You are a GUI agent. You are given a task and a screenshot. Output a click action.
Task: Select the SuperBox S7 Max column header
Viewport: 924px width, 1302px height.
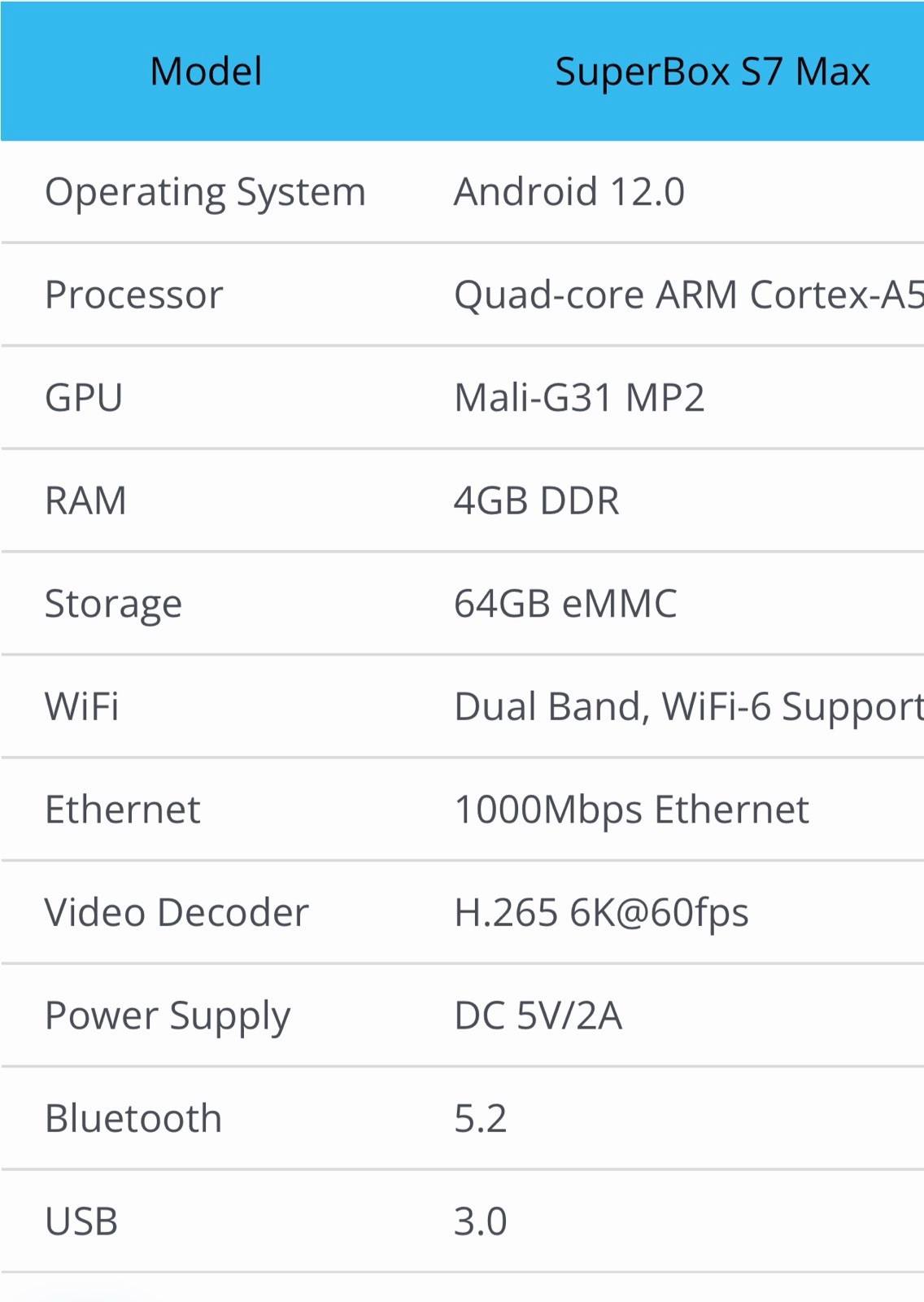(712, 72)
